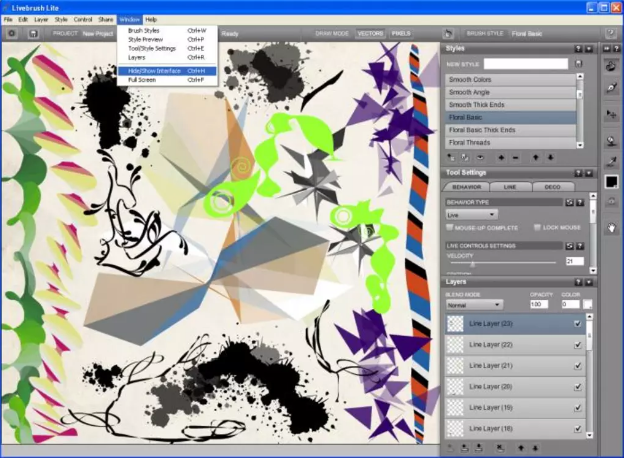Screen dimensions: 624x458
Task: Move style up in Styles list
Action: 536,158
